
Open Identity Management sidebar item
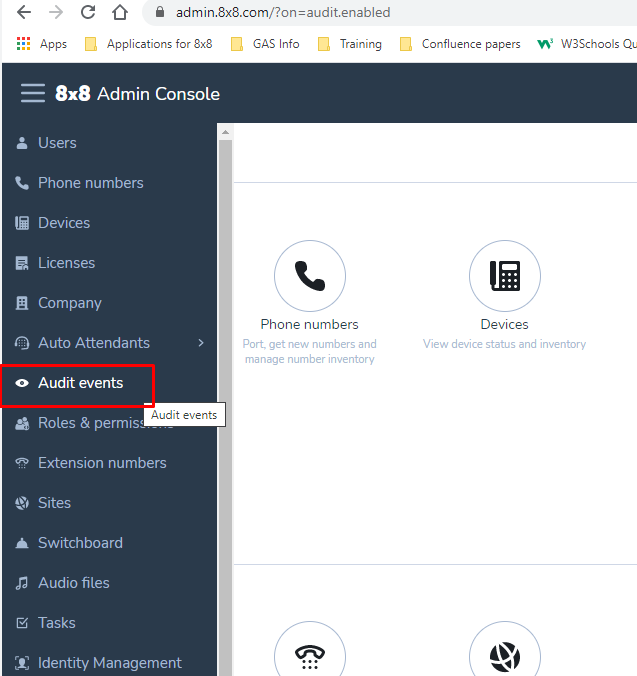click(x=109, y=663)
